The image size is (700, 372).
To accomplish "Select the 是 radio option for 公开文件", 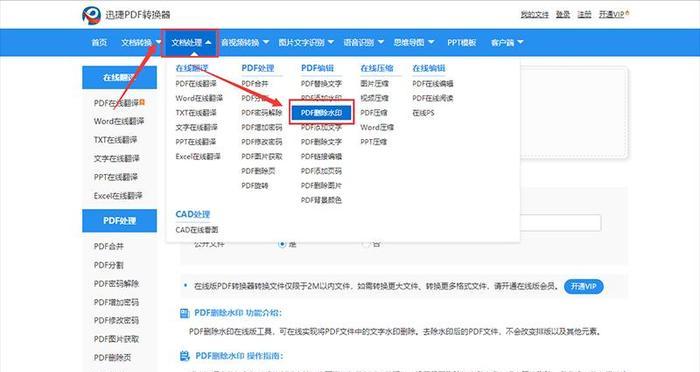I will [282, 244].
